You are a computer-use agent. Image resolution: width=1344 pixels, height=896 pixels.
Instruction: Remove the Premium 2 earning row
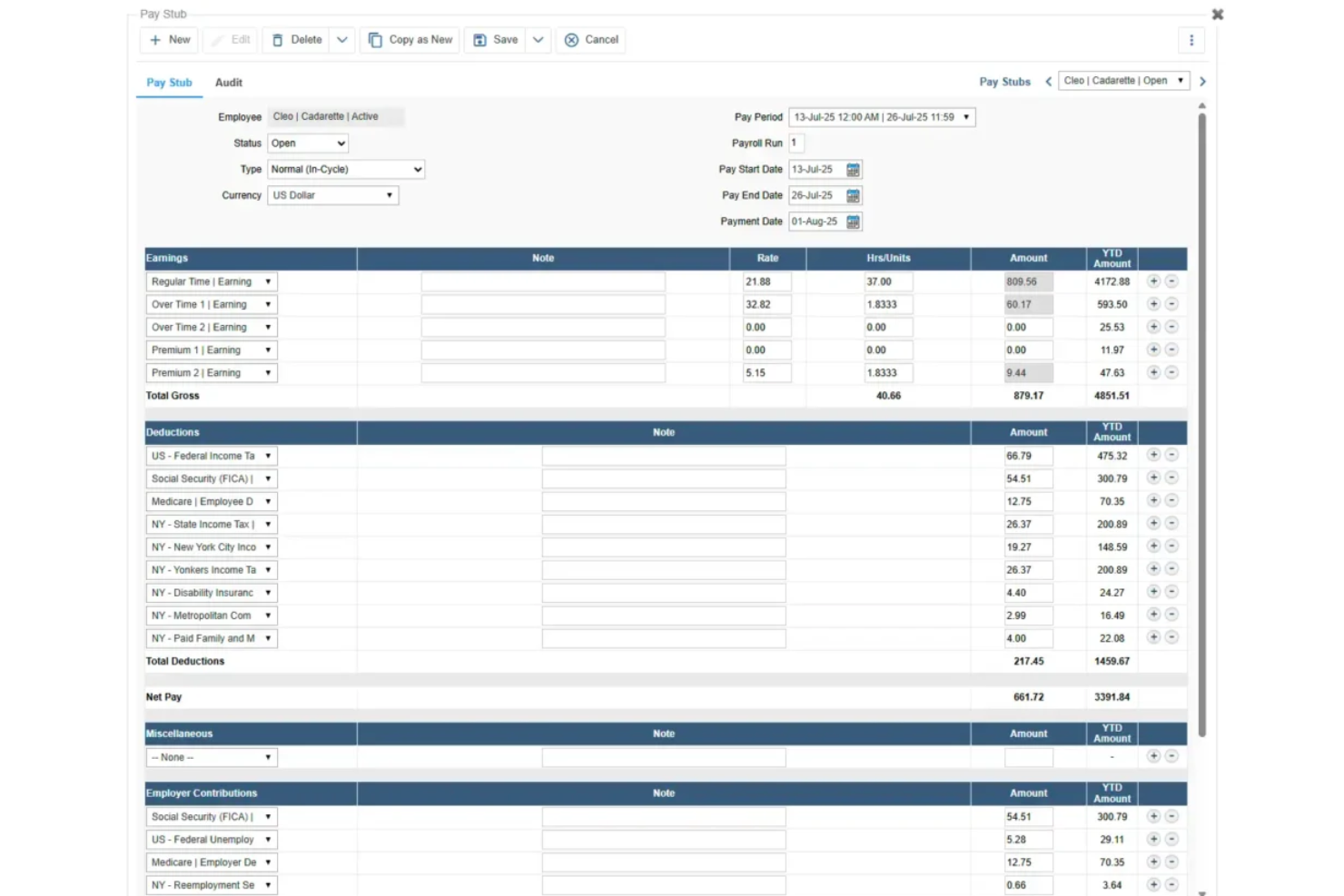(x=1171, y=372)
